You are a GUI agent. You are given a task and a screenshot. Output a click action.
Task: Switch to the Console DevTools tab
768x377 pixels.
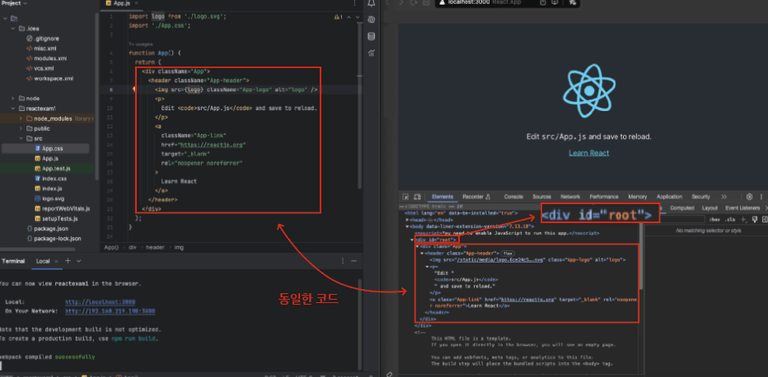coord(513,197)
